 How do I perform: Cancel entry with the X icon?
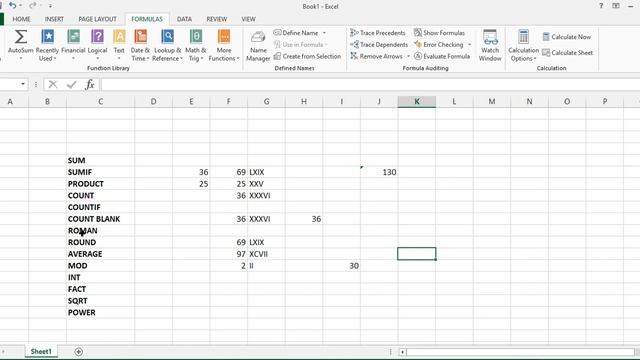[53, 84]
